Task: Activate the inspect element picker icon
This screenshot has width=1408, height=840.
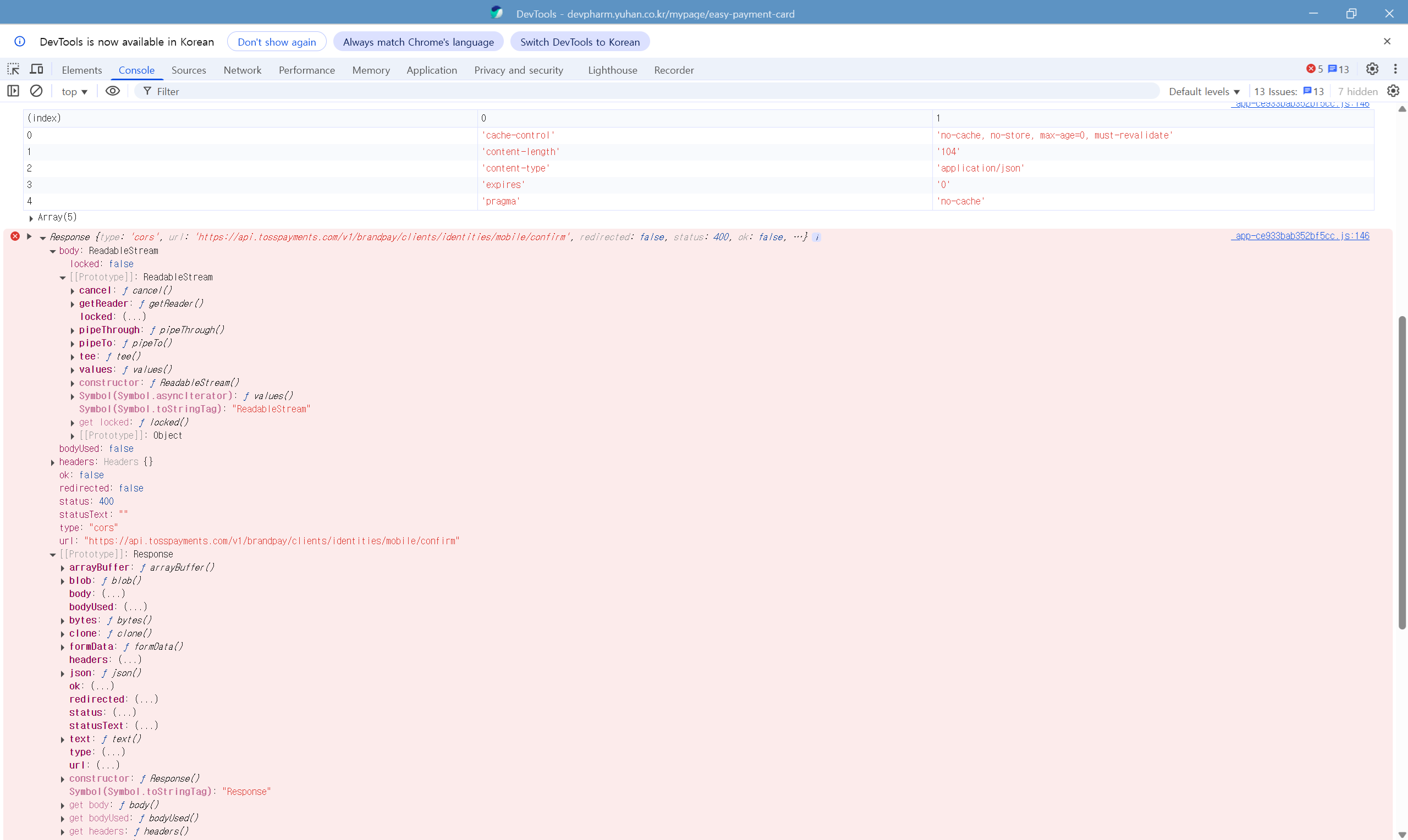Action: pos(13,69)
